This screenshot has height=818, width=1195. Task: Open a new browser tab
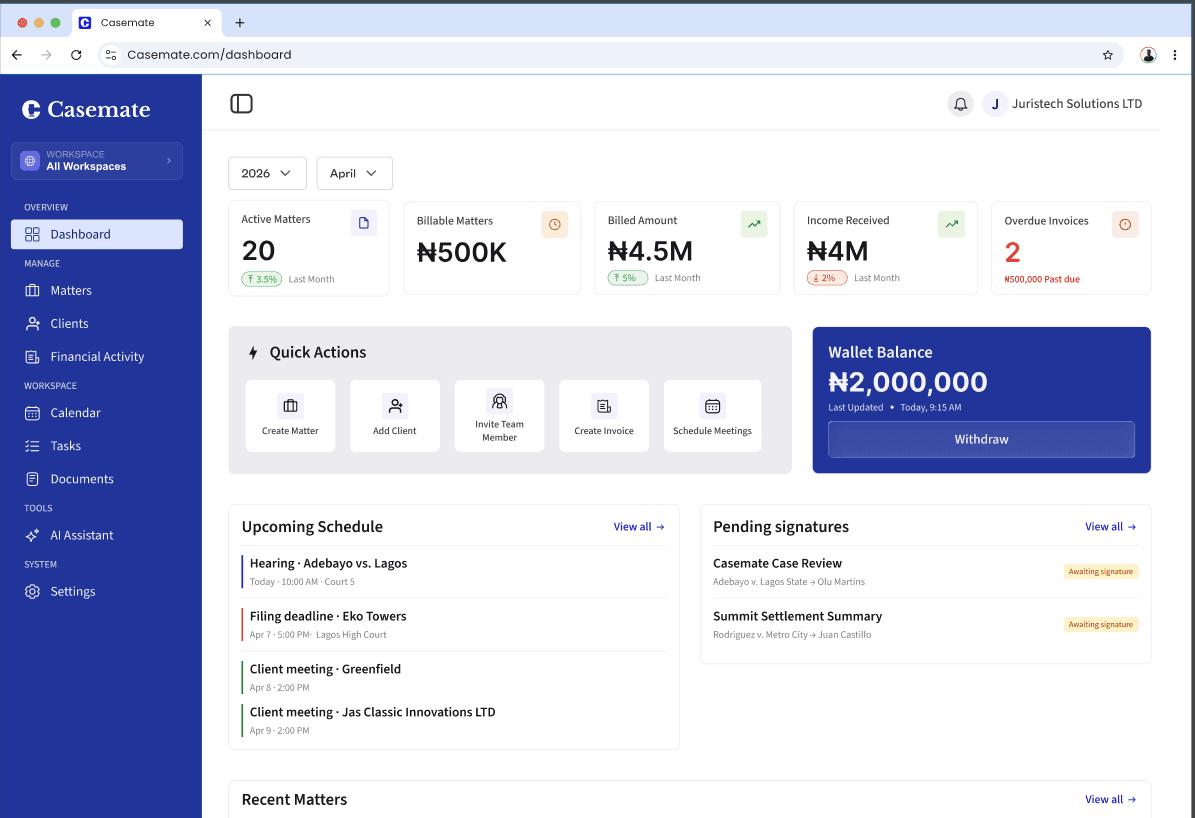tap(239, 23)
